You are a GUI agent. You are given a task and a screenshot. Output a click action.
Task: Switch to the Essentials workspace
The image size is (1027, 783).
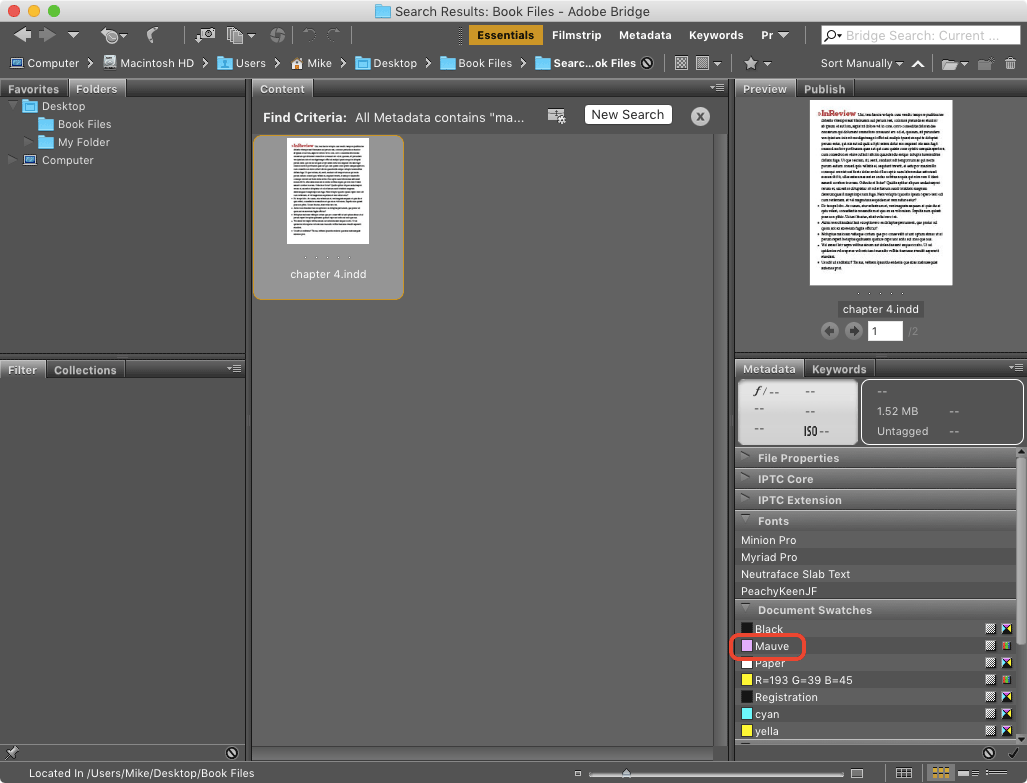505,35
